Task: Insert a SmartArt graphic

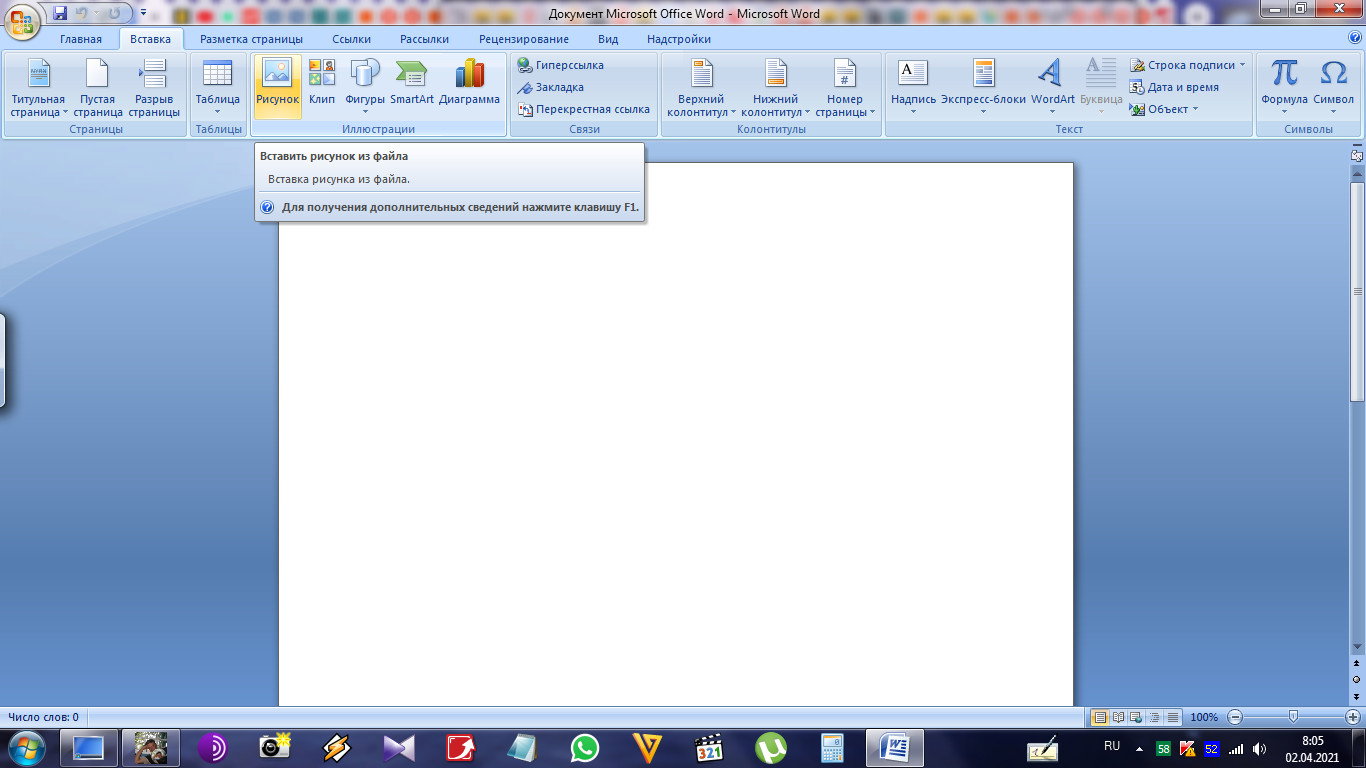Action: 412,86
